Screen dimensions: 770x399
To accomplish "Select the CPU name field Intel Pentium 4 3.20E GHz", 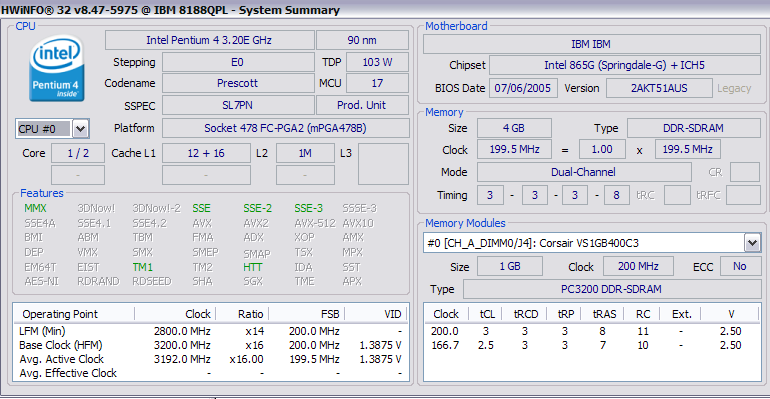I will 209,40.
